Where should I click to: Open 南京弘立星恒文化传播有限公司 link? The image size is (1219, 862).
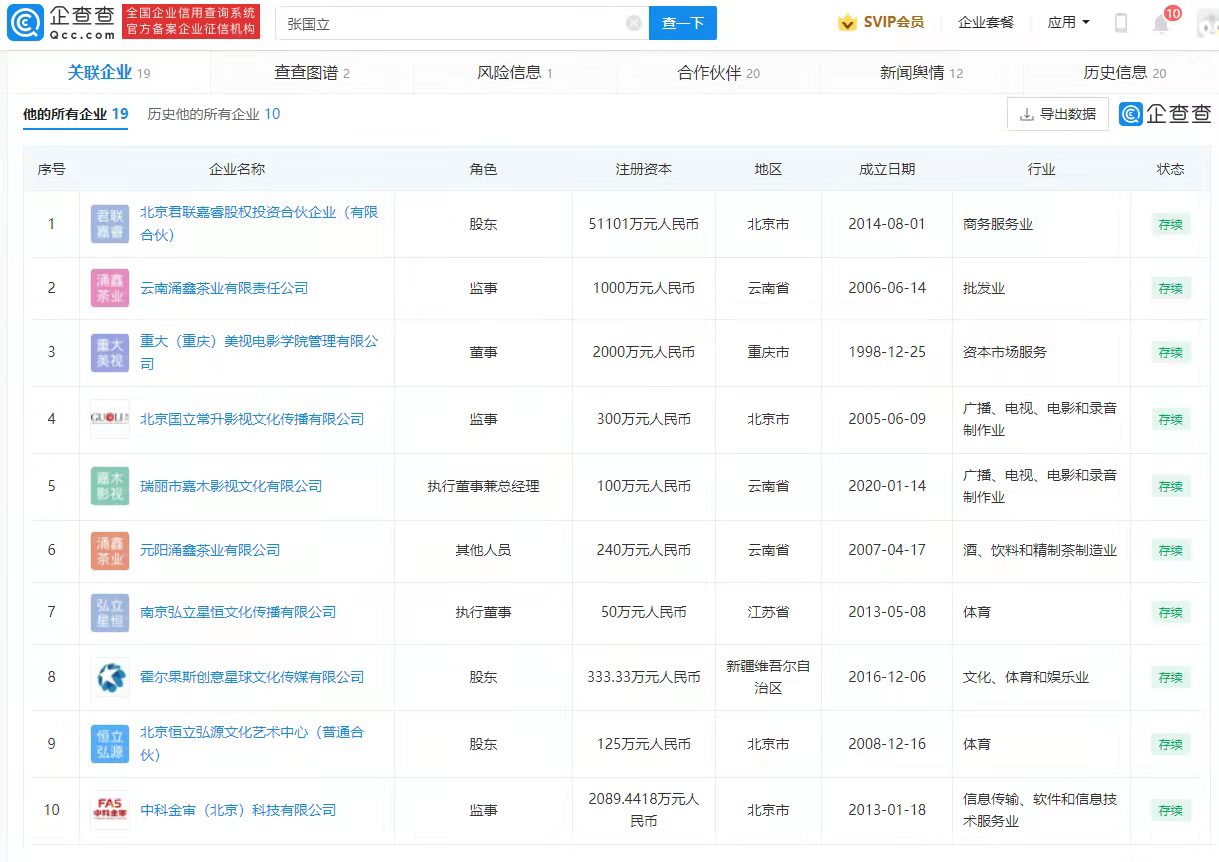(x=238, y=612)
